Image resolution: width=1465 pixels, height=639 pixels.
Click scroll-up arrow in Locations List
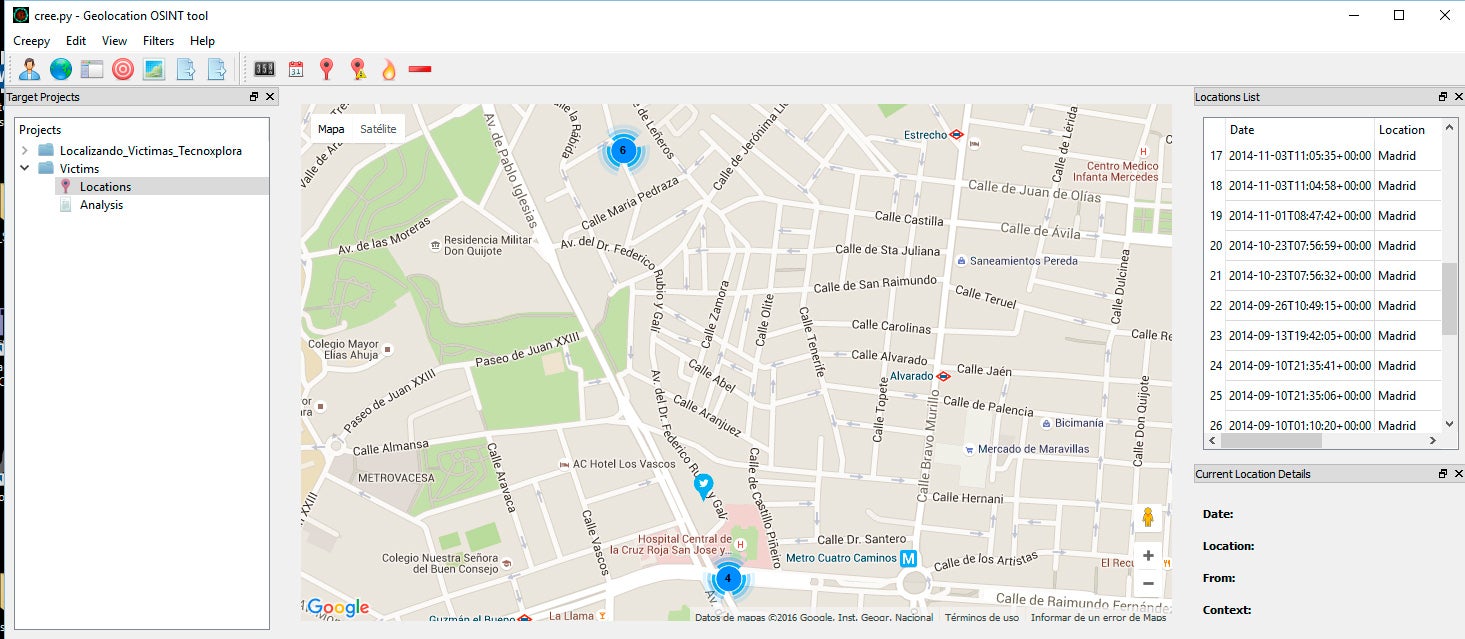[1449, 127]
